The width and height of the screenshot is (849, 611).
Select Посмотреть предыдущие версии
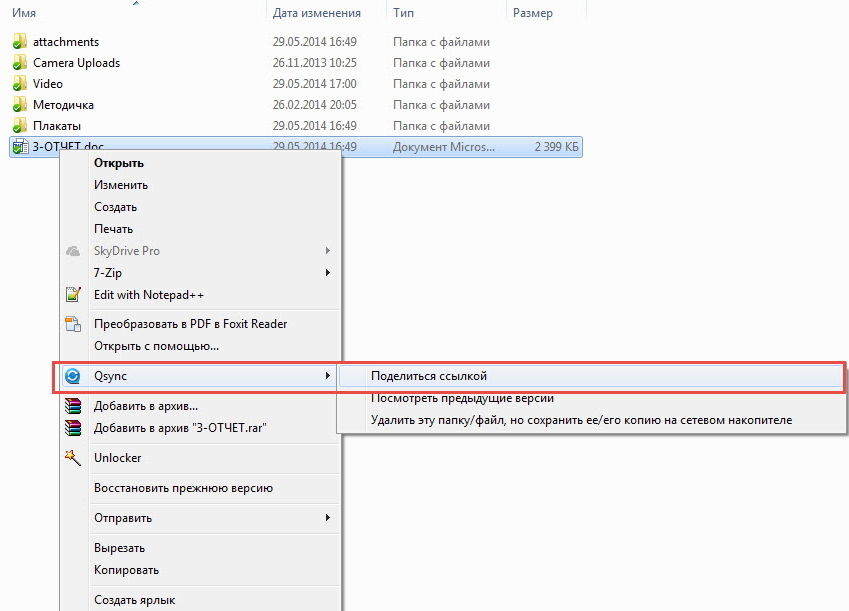point(591,398)
